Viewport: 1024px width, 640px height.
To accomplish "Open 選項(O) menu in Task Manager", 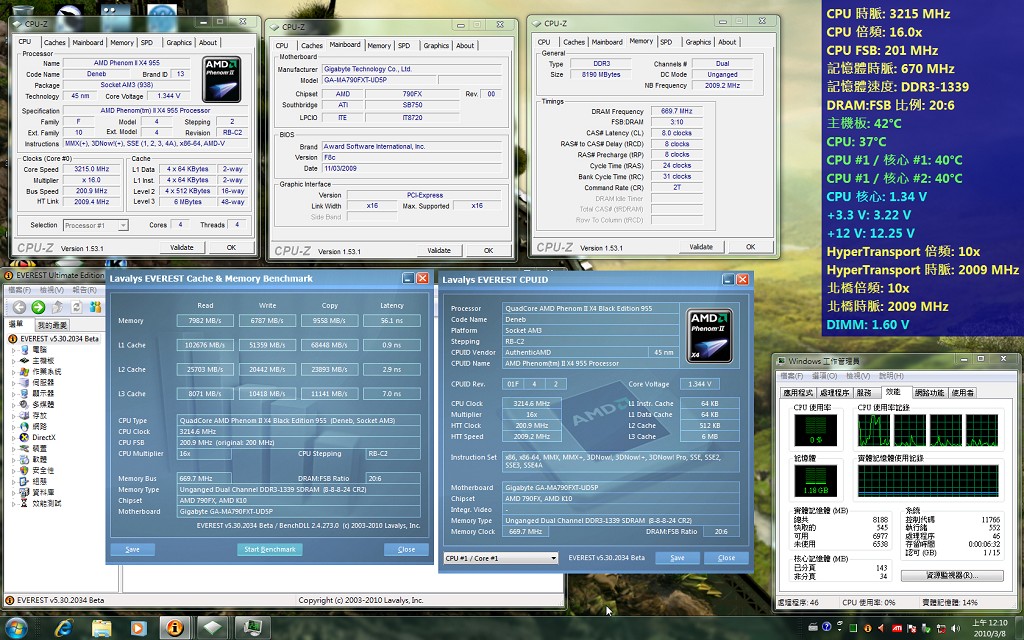I will pyautogui.click(x=824, y=376).
